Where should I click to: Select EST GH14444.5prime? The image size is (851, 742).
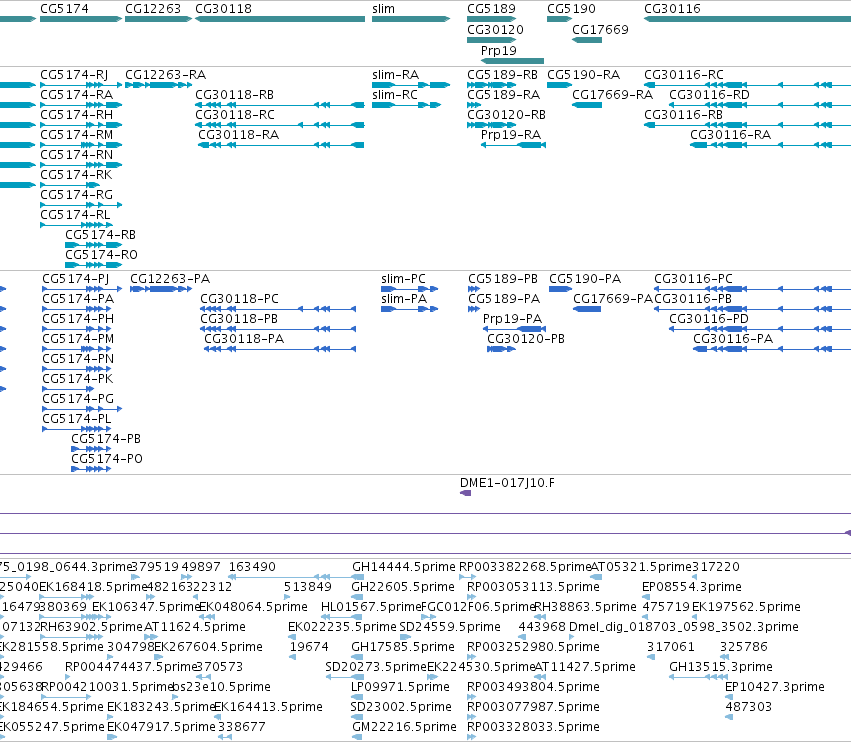click(403, 567)
